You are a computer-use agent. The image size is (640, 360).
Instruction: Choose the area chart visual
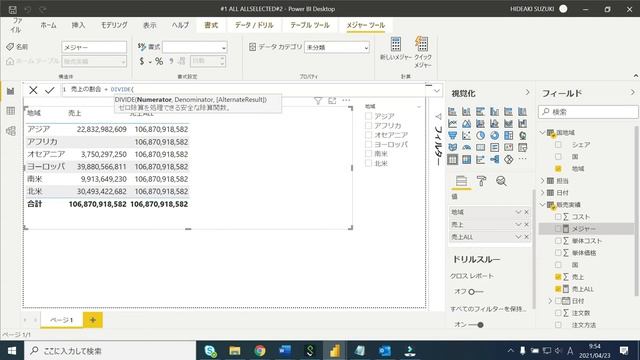tap(467, 123)
